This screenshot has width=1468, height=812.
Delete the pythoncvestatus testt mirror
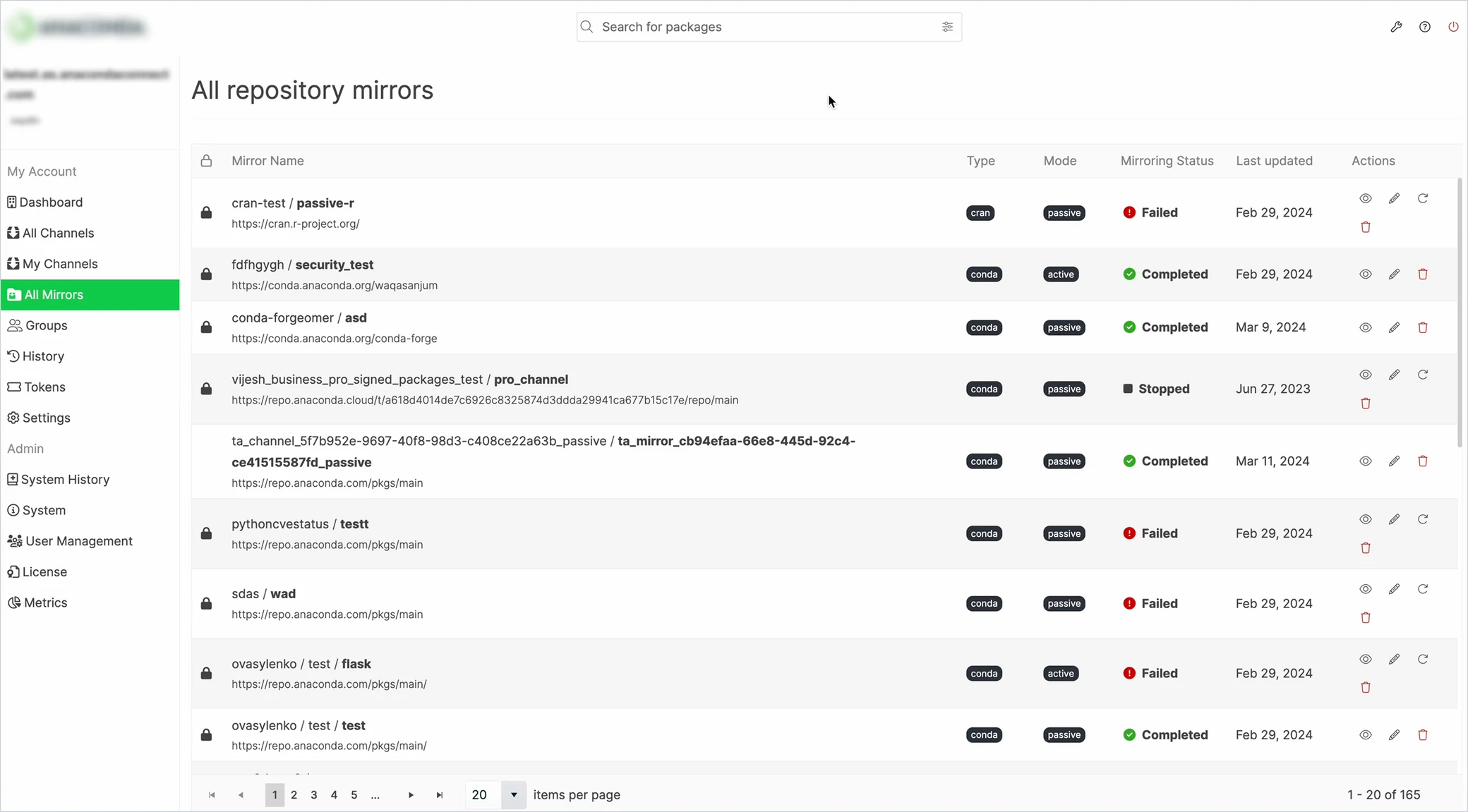coord(1366,548)
